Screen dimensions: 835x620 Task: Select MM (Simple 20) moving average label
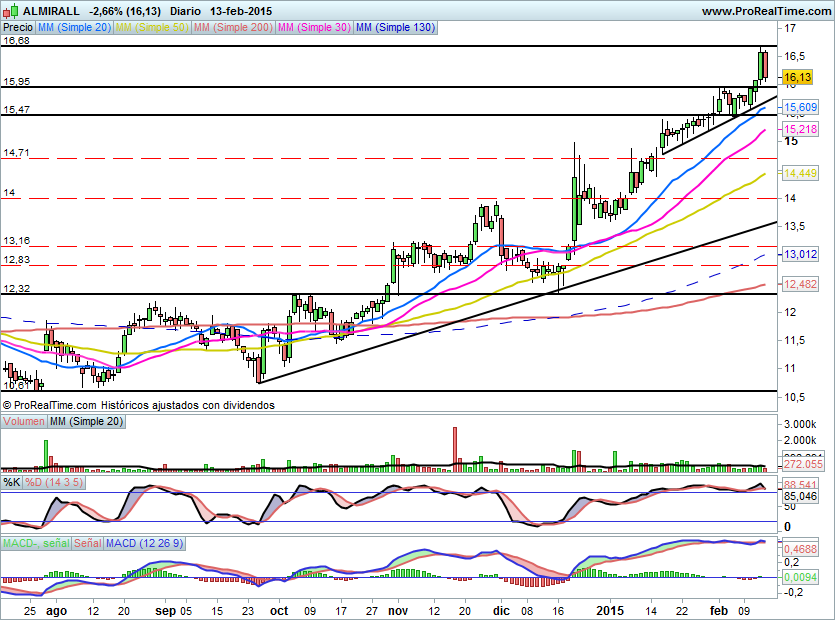click(75, 28)
